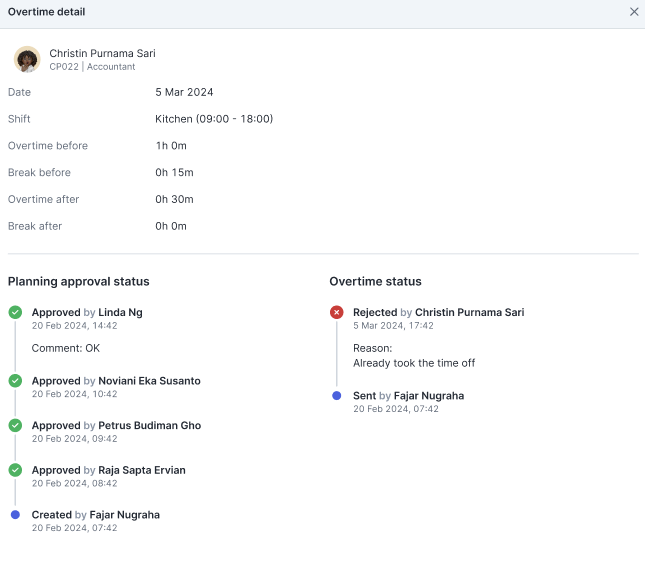The width and height of the screenshot is (645, 565).
Task: Click the date value 5 Mar 2024
Action: tap(184, 92)
